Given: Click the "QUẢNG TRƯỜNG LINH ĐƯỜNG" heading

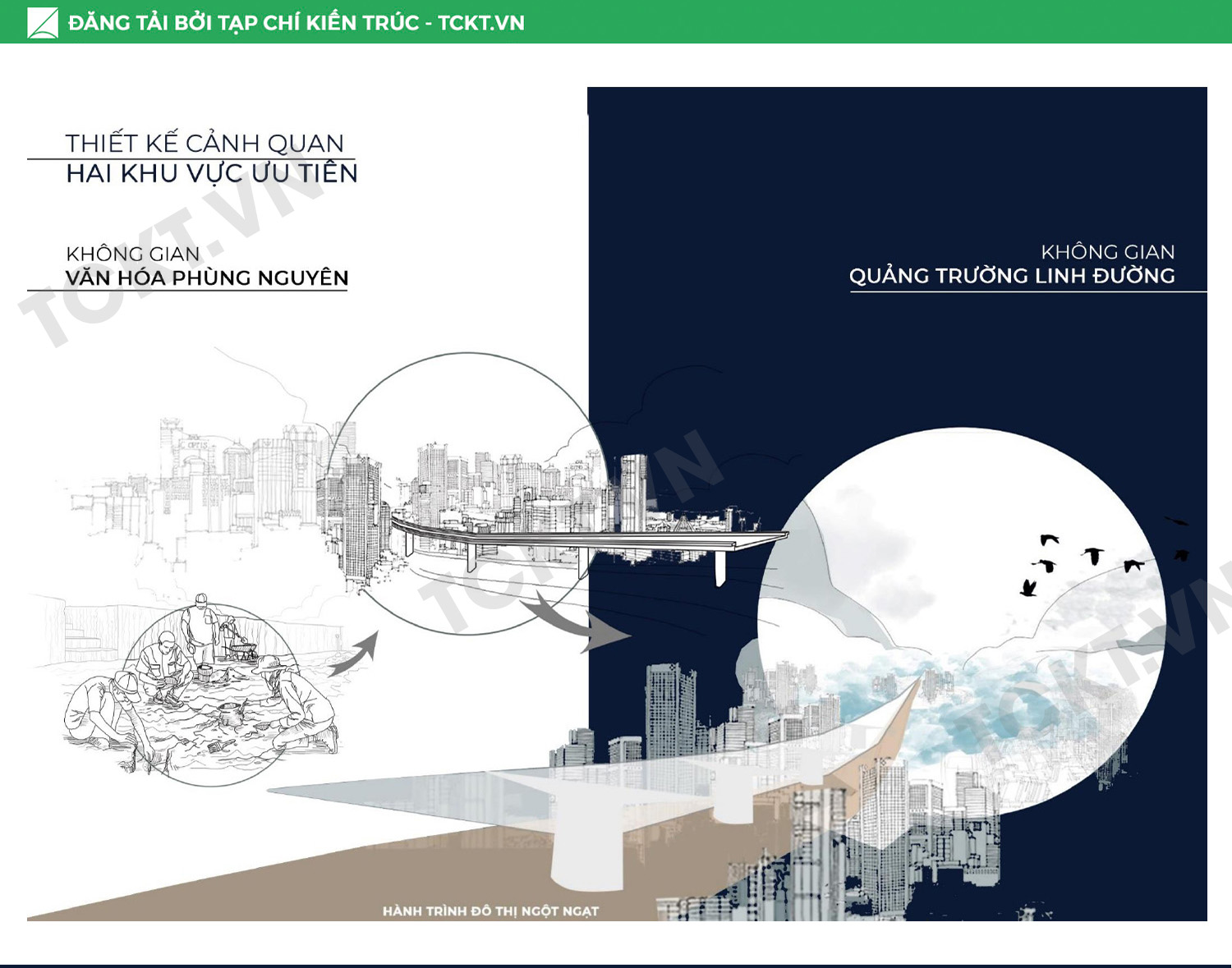Looking at the screenshot, I should [x=1011, y=276].
